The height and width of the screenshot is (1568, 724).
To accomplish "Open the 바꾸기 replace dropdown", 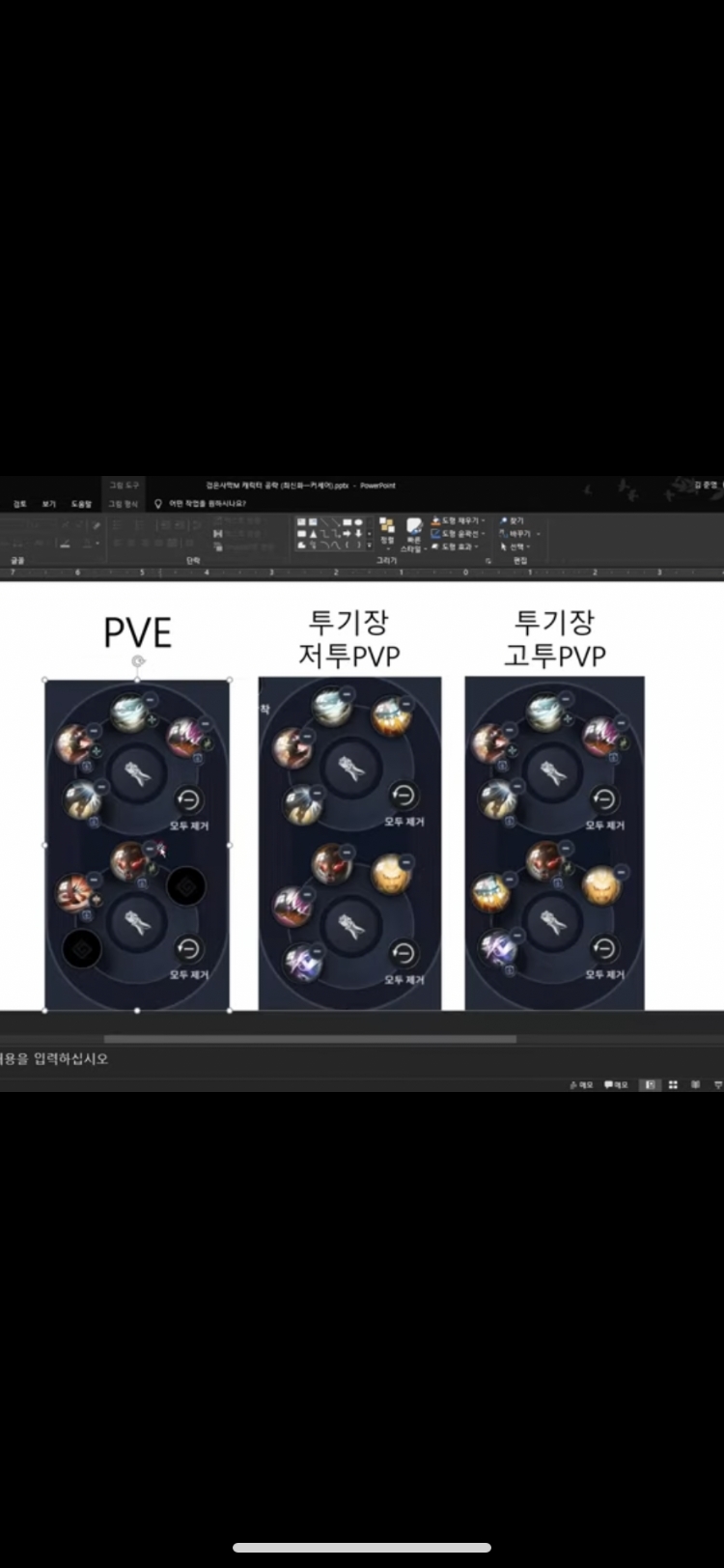I will point(520,533).
